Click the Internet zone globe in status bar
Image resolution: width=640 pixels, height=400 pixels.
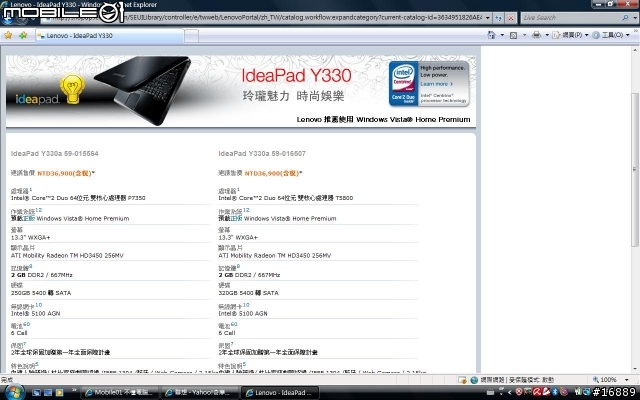[474, 380]
